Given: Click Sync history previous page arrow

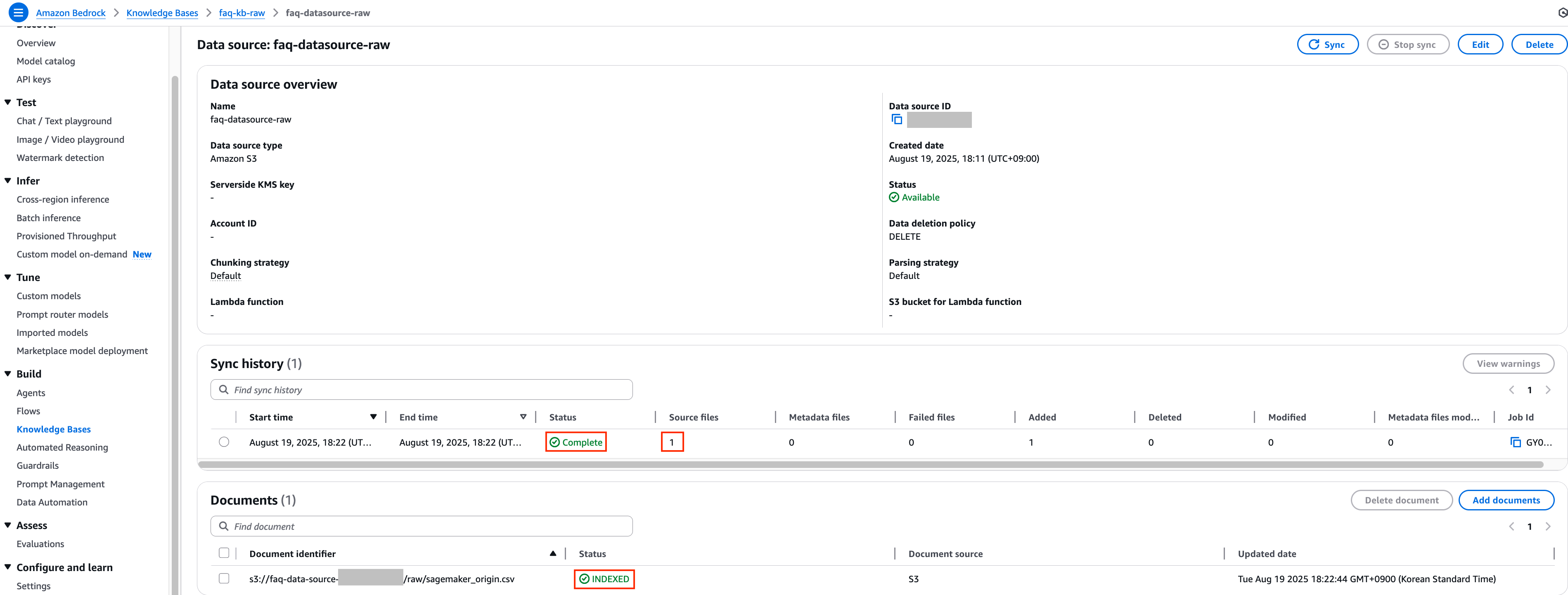Looking at the screenshot, I should (x=1511, y=390).
